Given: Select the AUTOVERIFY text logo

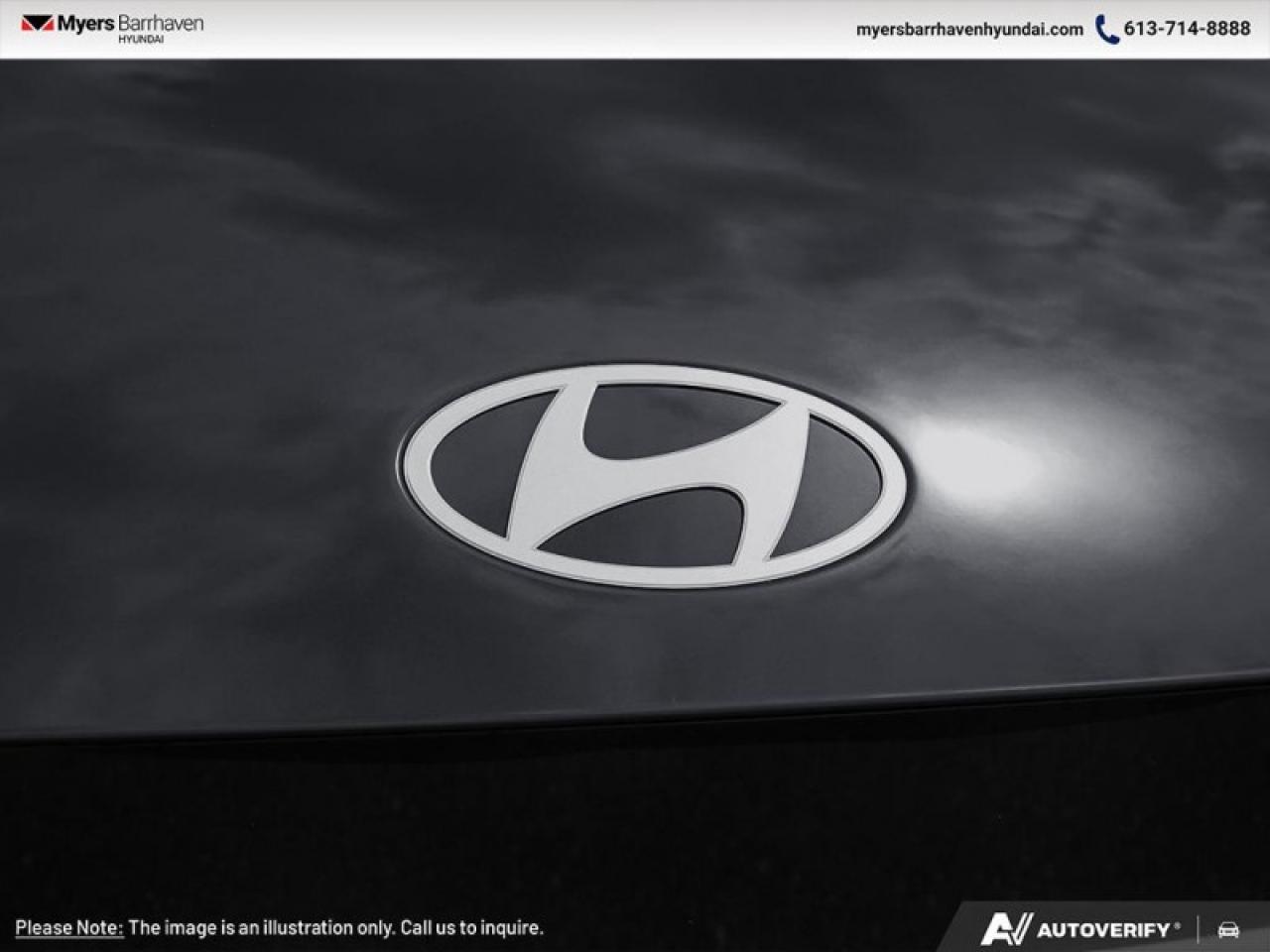Looking at the screenshot, I should click(x=1105, y=929).
